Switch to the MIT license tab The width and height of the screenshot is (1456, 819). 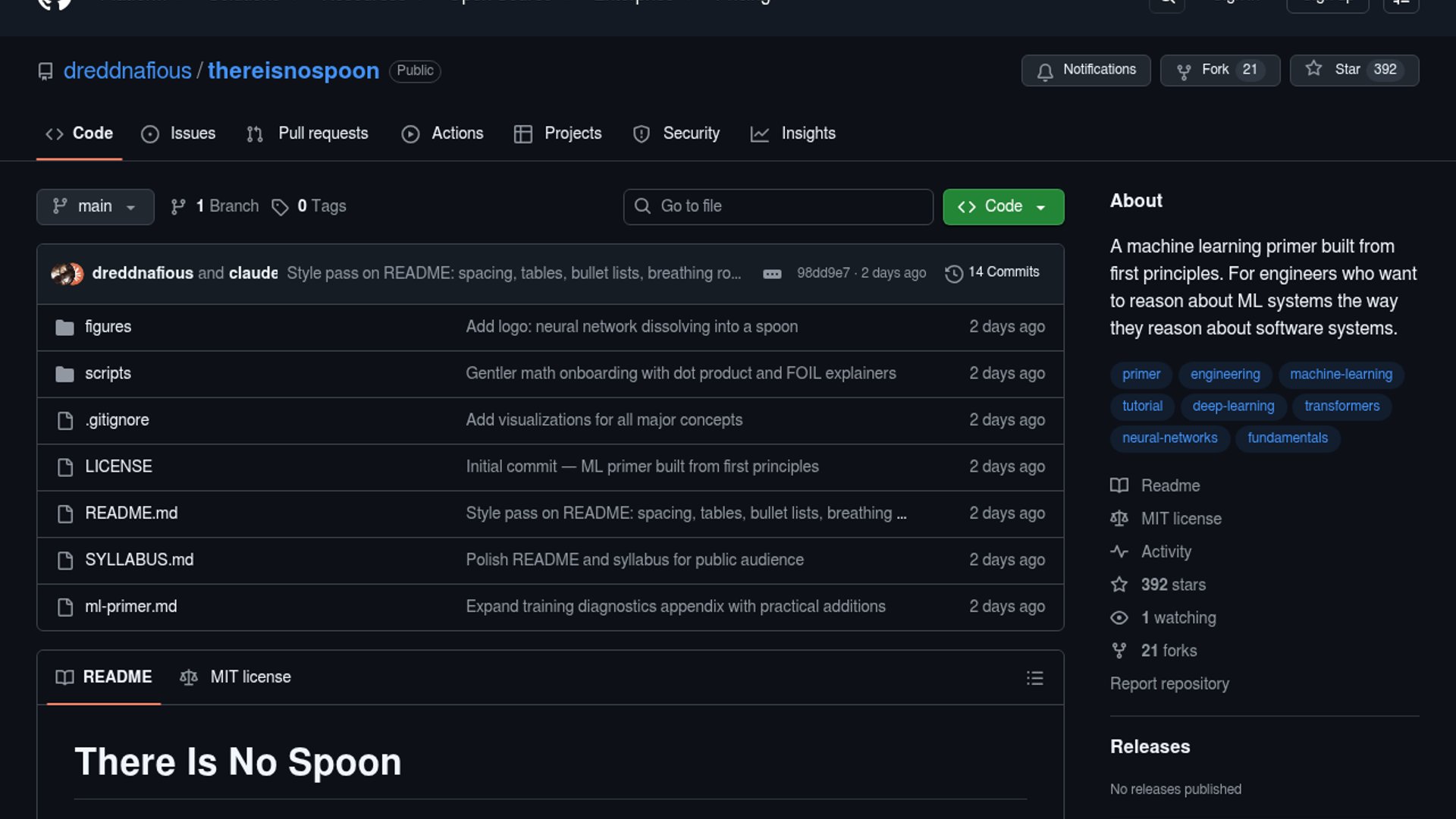click(x=235, y=677)
